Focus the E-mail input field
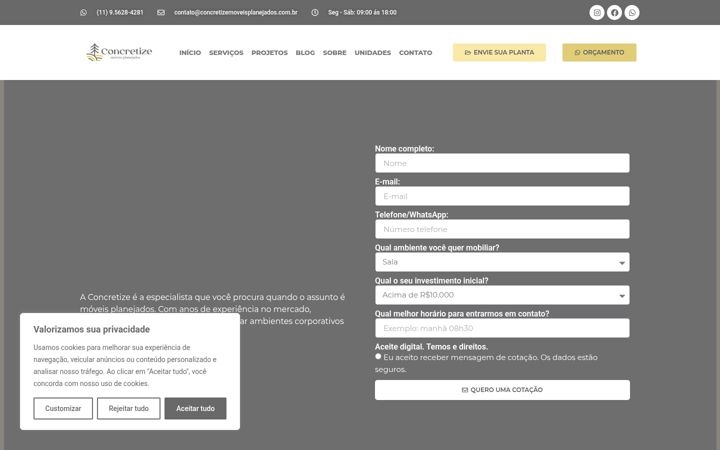Screen dimensions: 720x450 click(x=502, y=196)
